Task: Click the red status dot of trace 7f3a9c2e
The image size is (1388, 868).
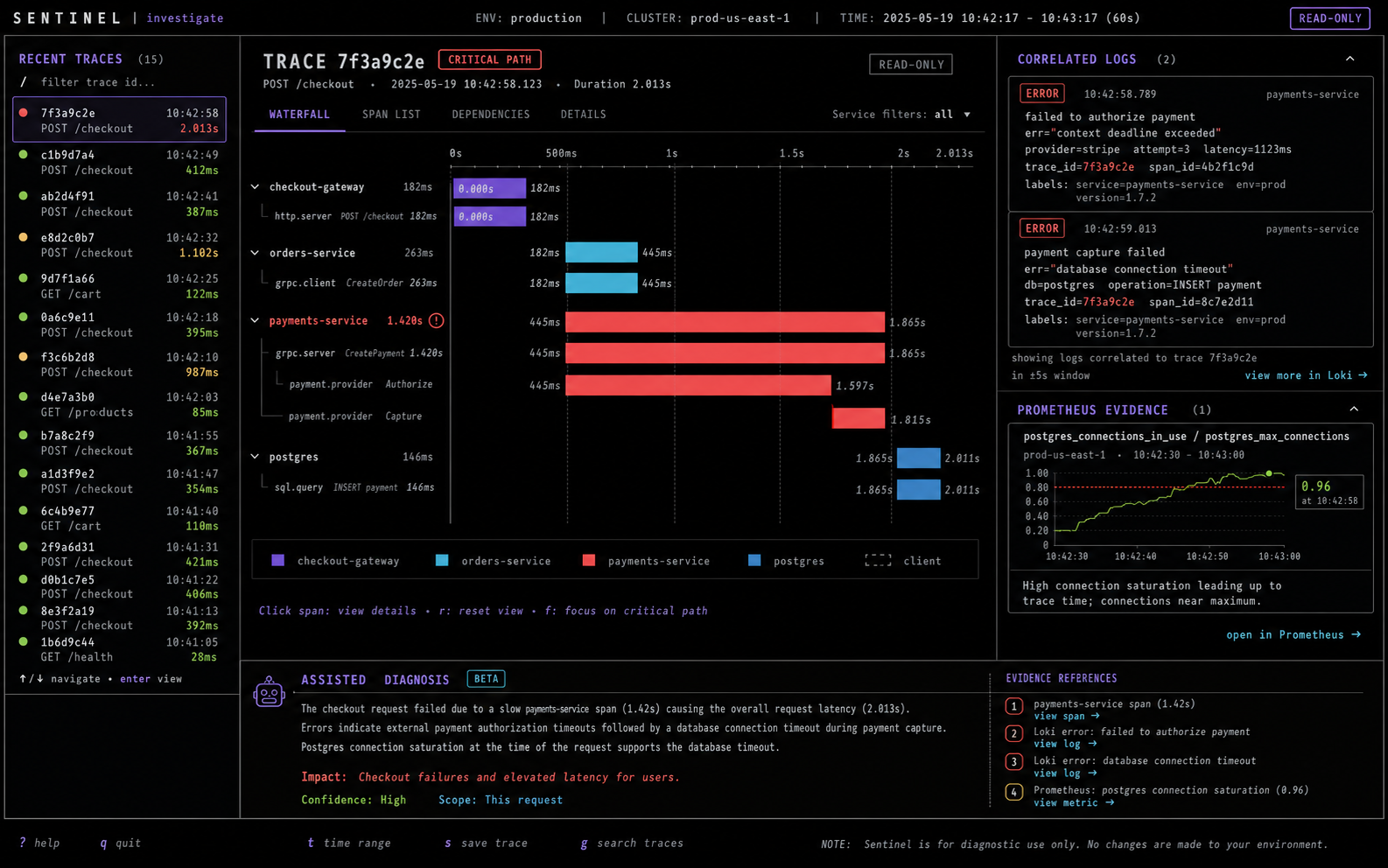Action: pos(23,112)
